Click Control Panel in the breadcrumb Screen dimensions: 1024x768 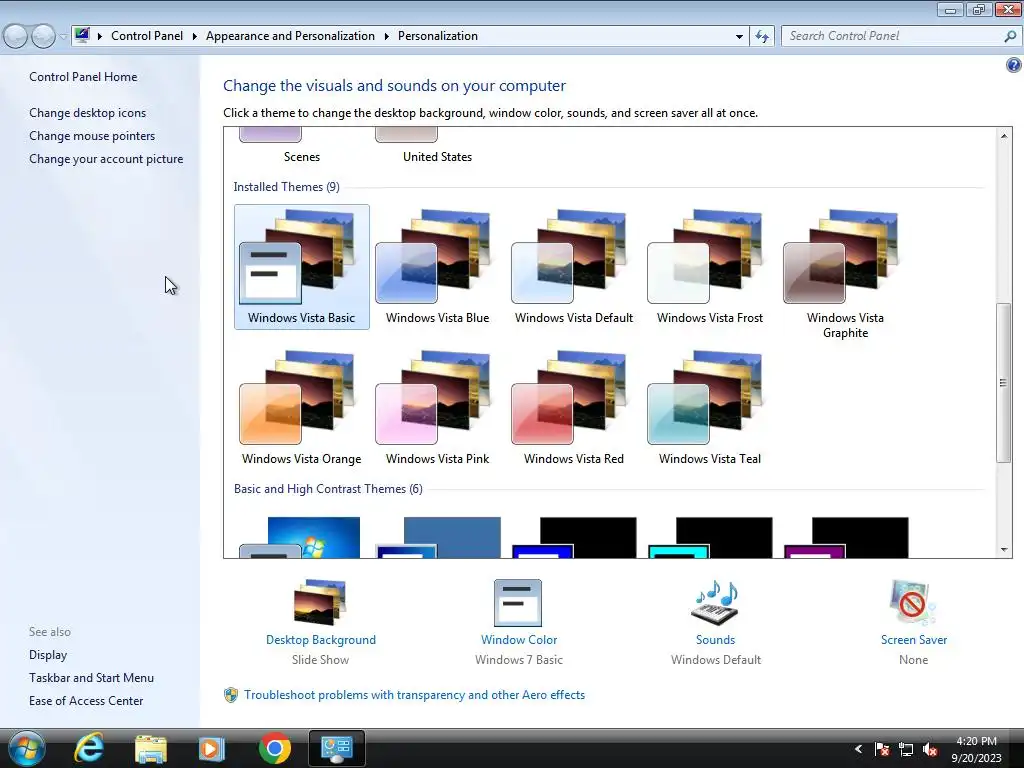147,36
